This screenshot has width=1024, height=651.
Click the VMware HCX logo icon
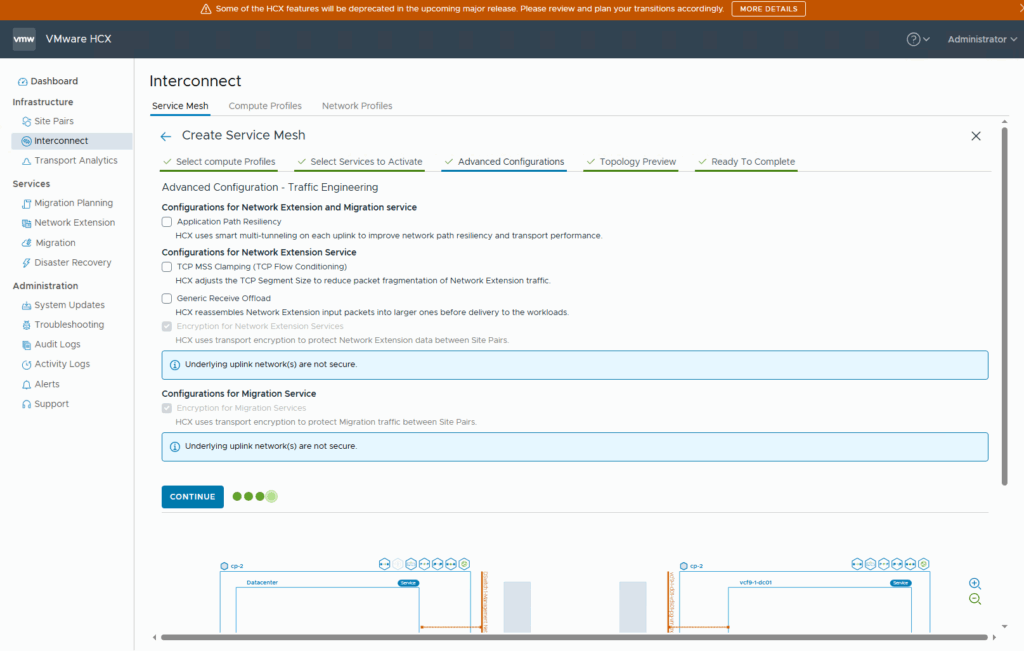[24, 39]
